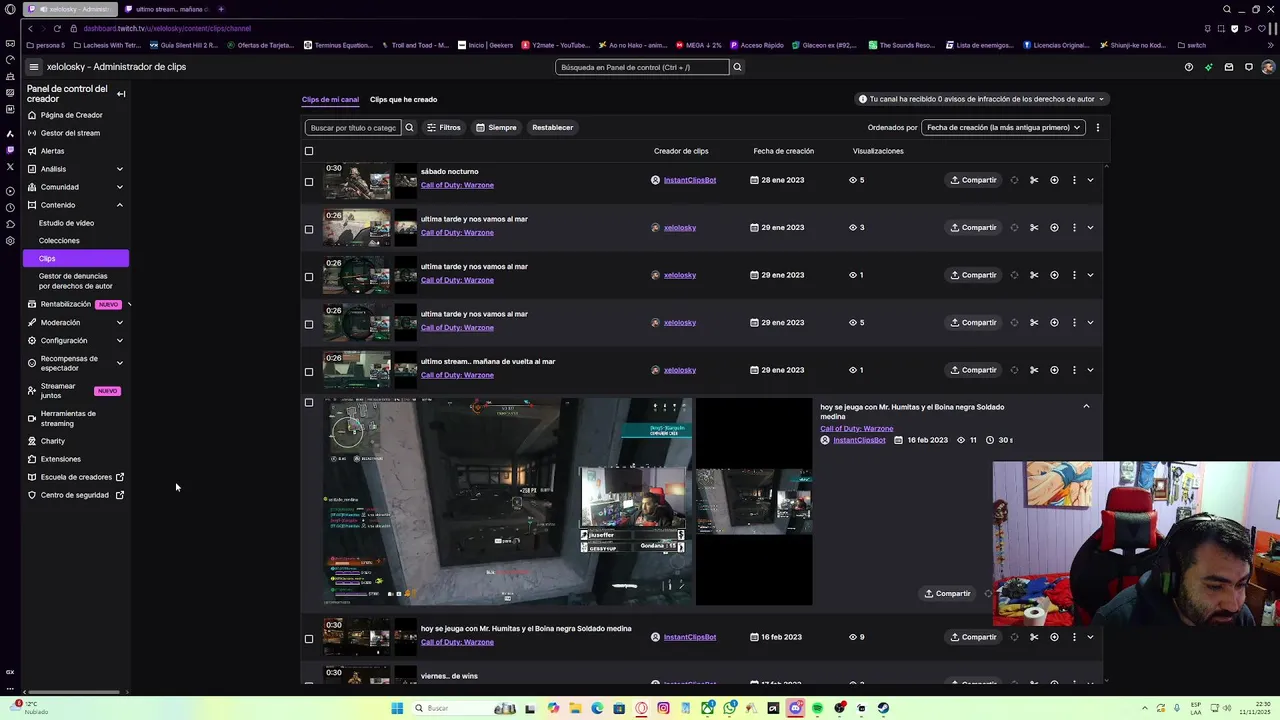The width and height of the screenshot is (1280, 720).
Task: Open the Filtros button
Action: [444, 127]
